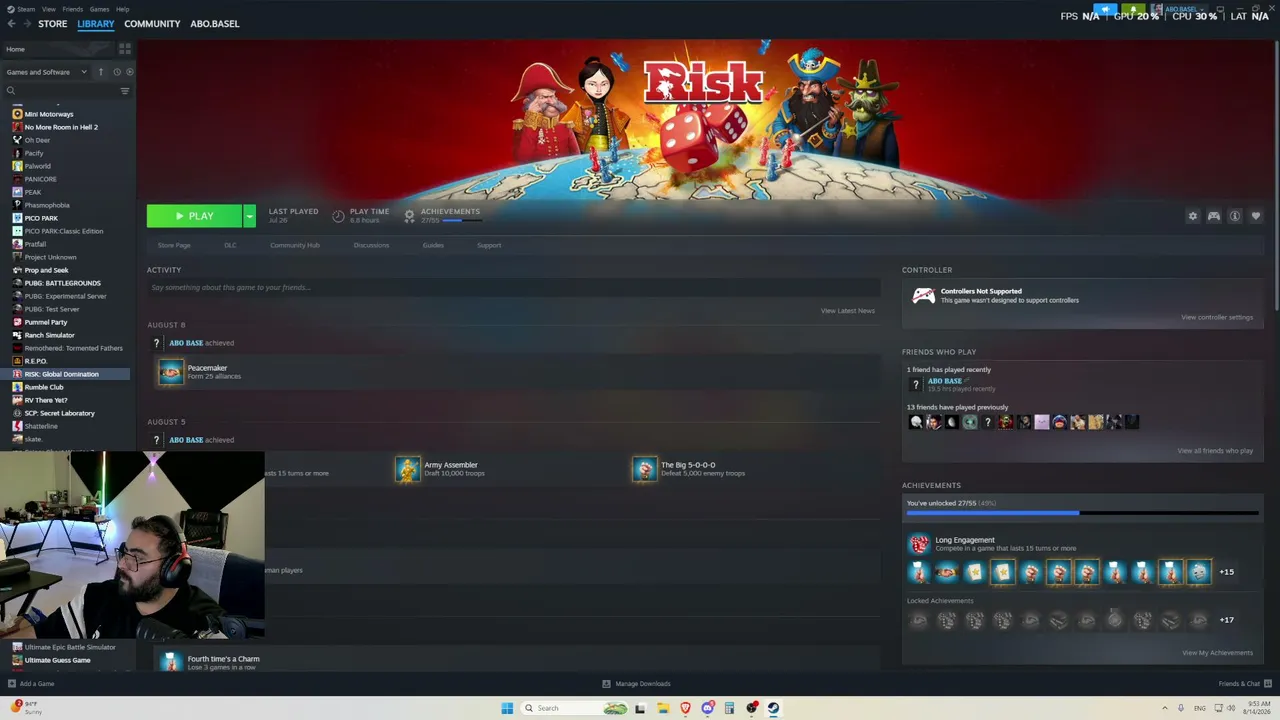Switch to the STORE tab
This screenshot has height=720, width=1280.
(x=53, y=24)
